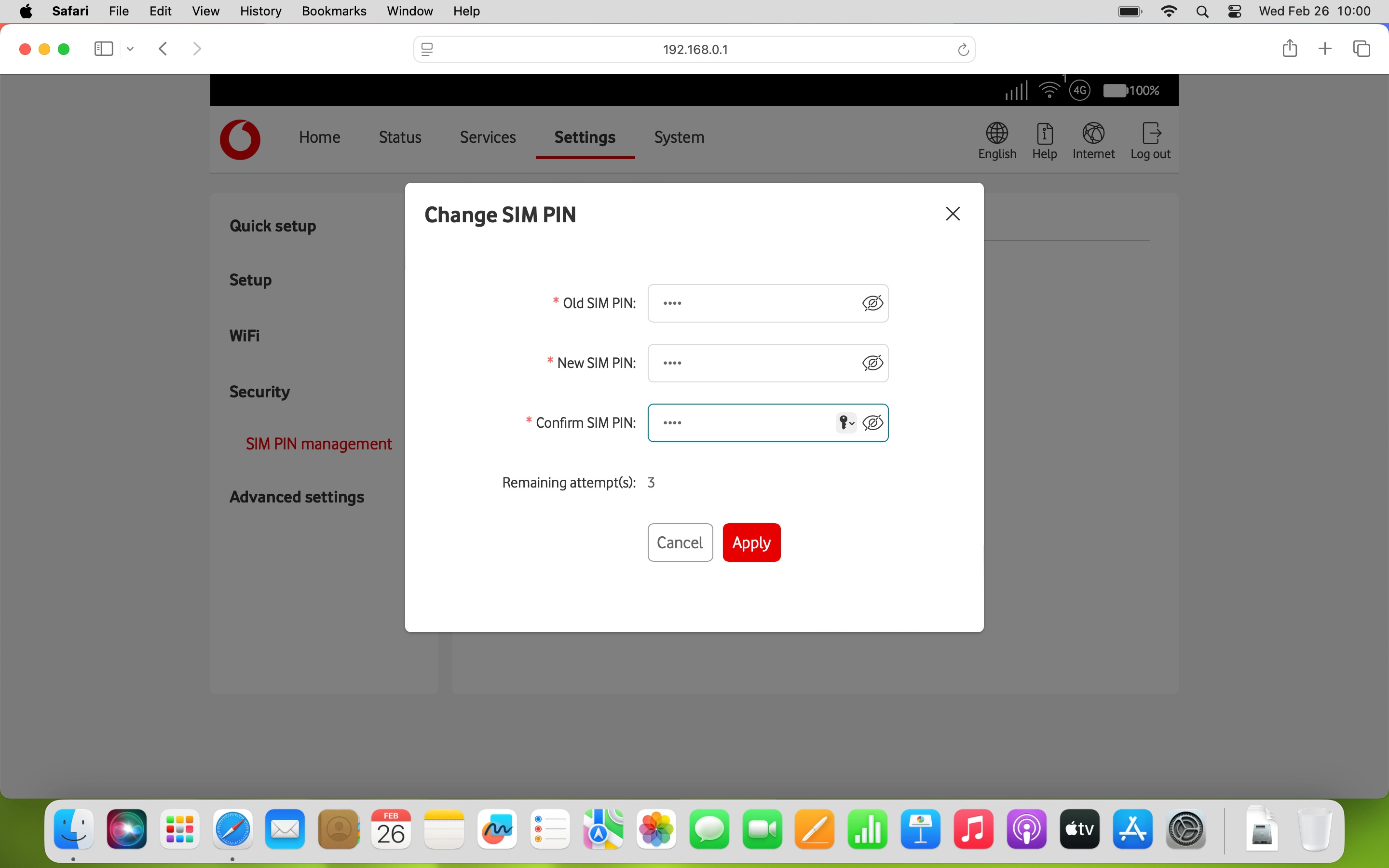Open Messages from the dock
Image resolution: width=1389 pixels, height=868 pixels.
point(709,829)
